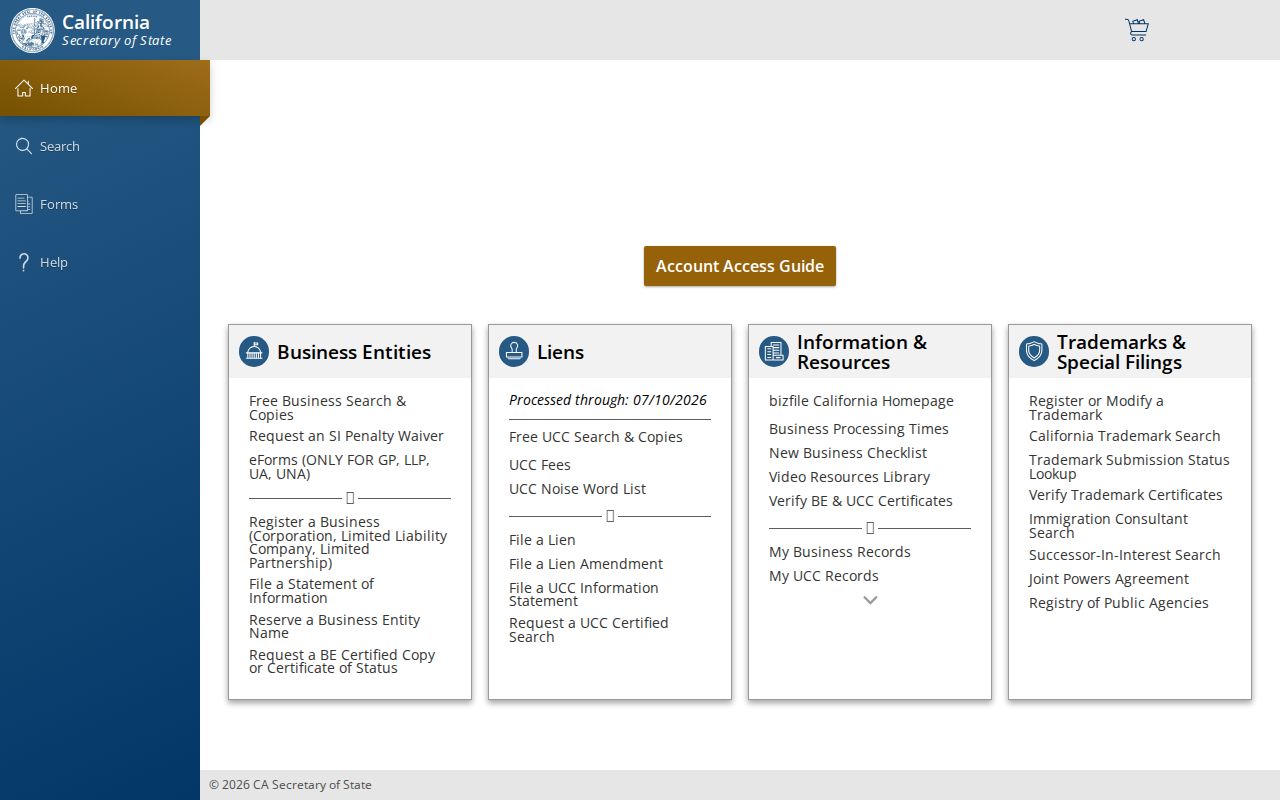Click the 2026 CA Secretary of State footer
1280x800 pixels.
pyautogui.click(x=290, y=785)
